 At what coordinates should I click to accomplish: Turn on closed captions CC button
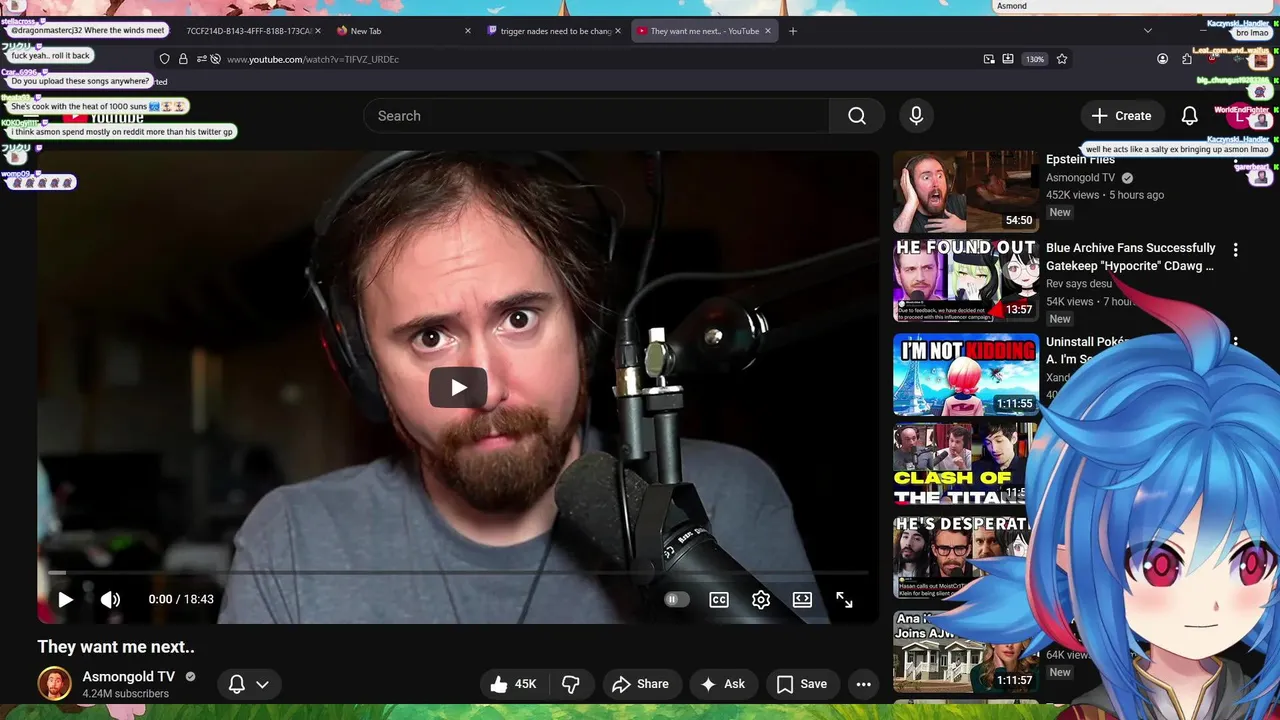[719, 599]
